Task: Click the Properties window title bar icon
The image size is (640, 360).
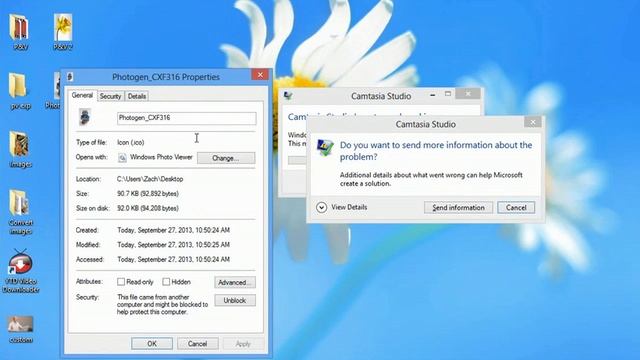Action: pyautogui.click(x=70, y=76)
